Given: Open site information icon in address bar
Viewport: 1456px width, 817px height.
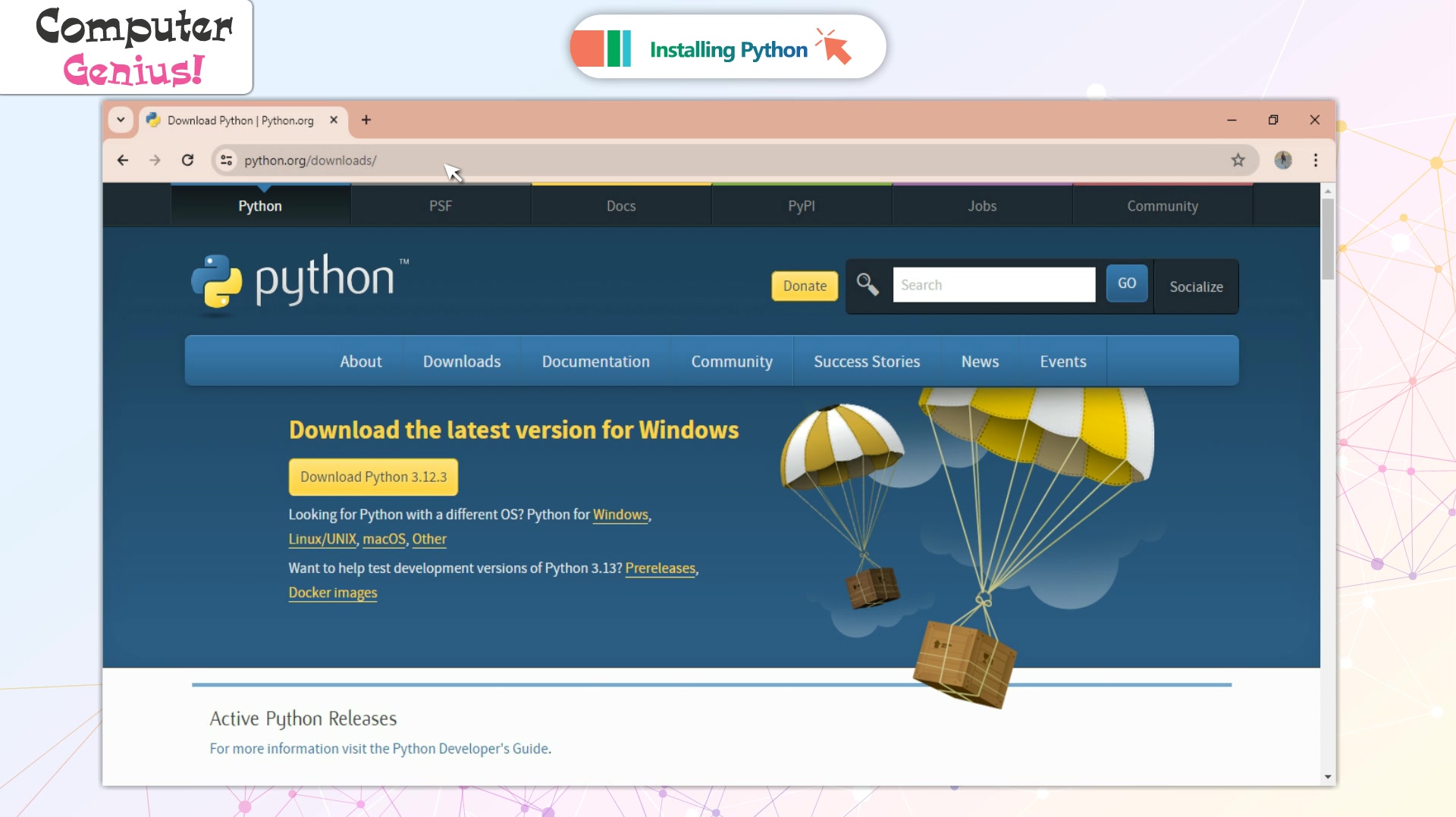Looking at the screenshot, I should (226, 160).
